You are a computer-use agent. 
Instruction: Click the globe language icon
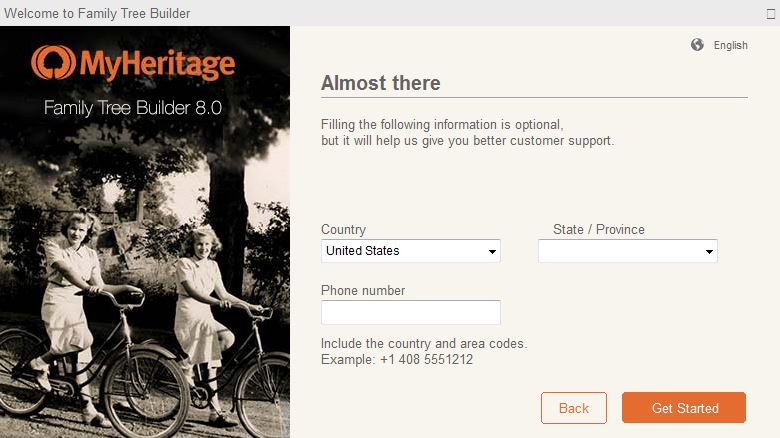tap(697, 45)
